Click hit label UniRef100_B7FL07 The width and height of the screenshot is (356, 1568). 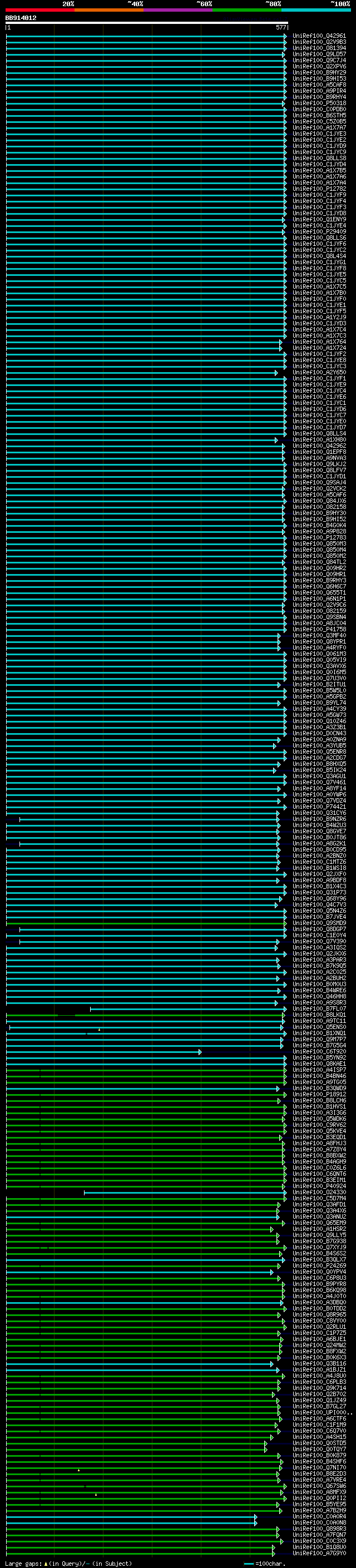(319, 1008)
